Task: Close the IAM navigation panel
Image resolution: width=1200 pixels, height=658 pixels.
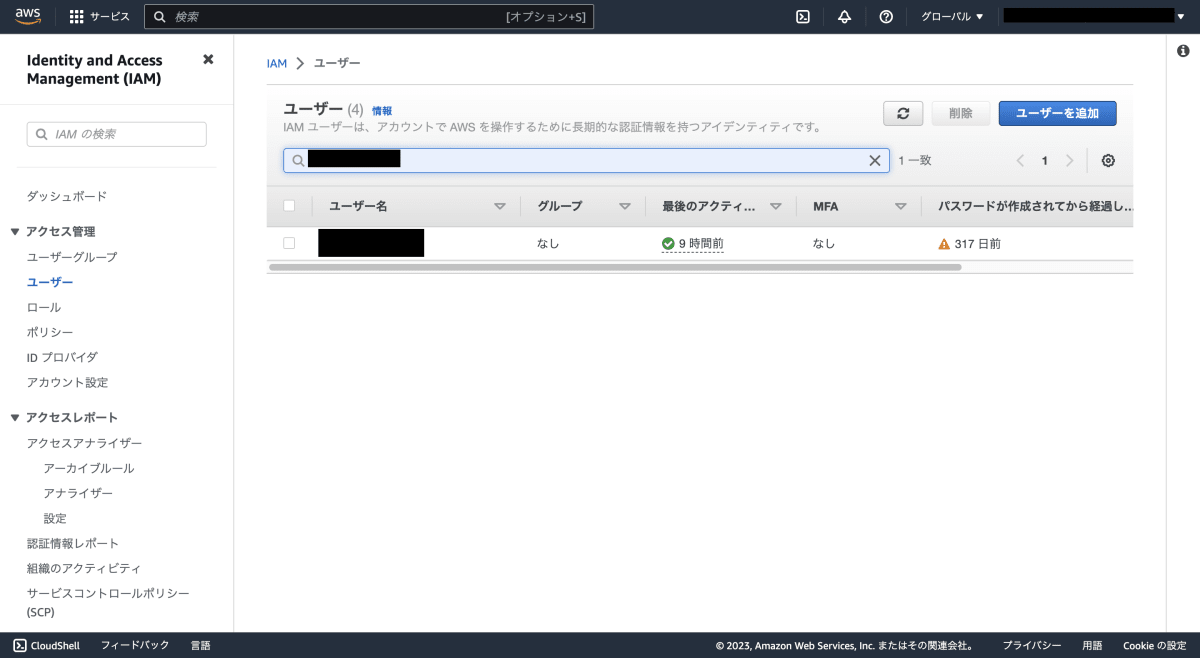Action: (x=208, y=59)
